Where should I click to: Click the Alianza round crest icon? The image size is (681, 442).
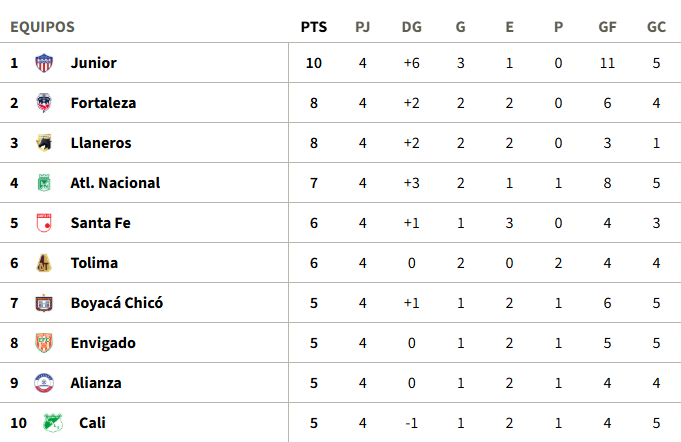point(44,383)
